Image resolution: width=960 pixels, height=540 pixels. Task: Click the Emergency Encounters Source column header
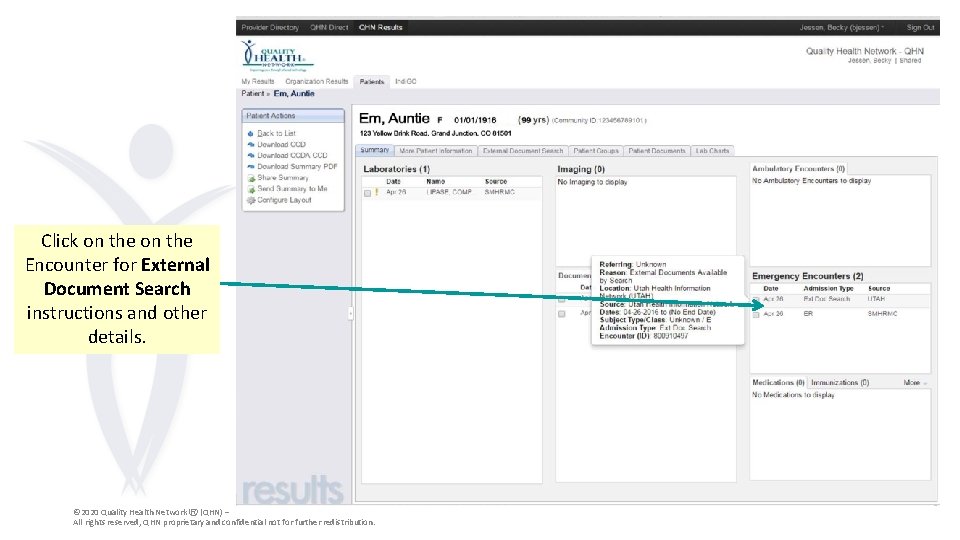(879, 288)
